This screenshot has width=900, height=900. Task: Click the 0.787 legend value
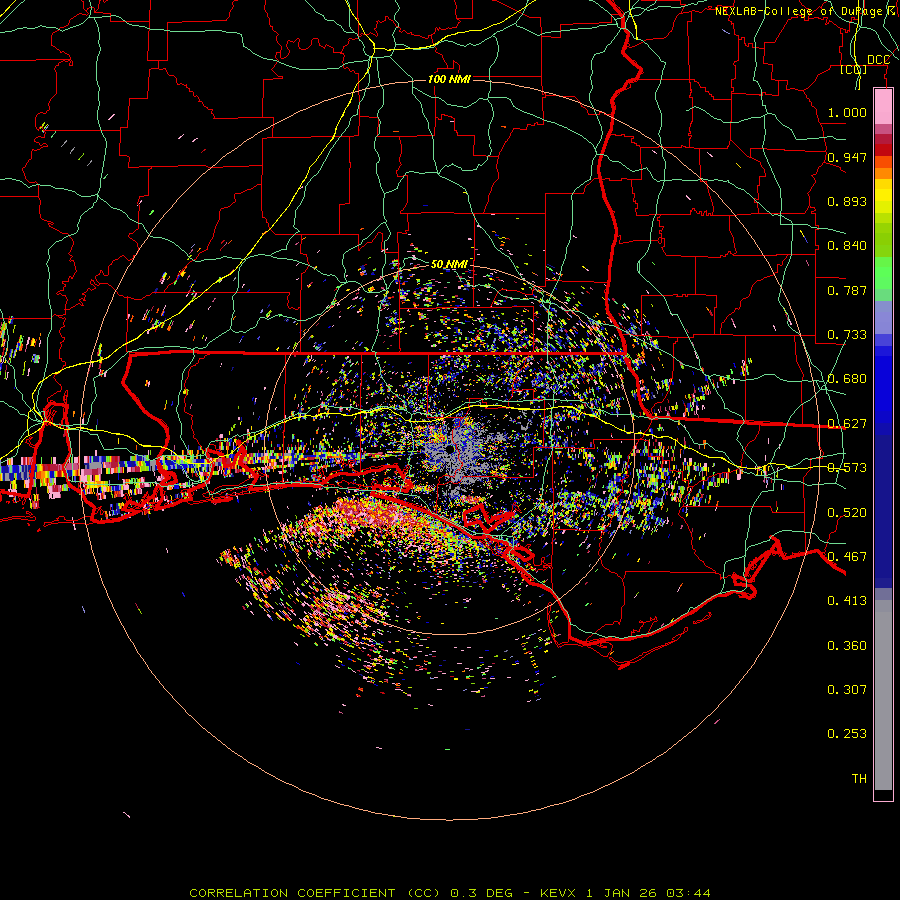coord(847,290)
